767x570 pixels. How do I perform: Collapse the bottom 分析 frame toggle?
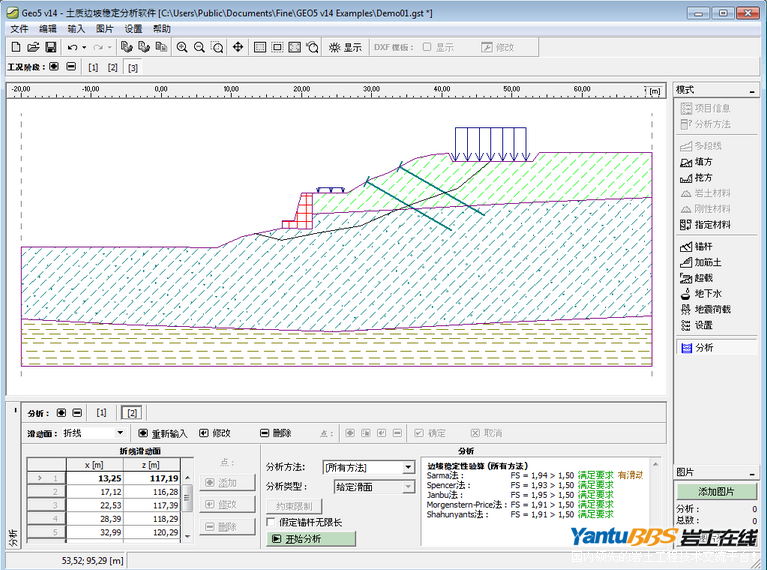(15, 410)
